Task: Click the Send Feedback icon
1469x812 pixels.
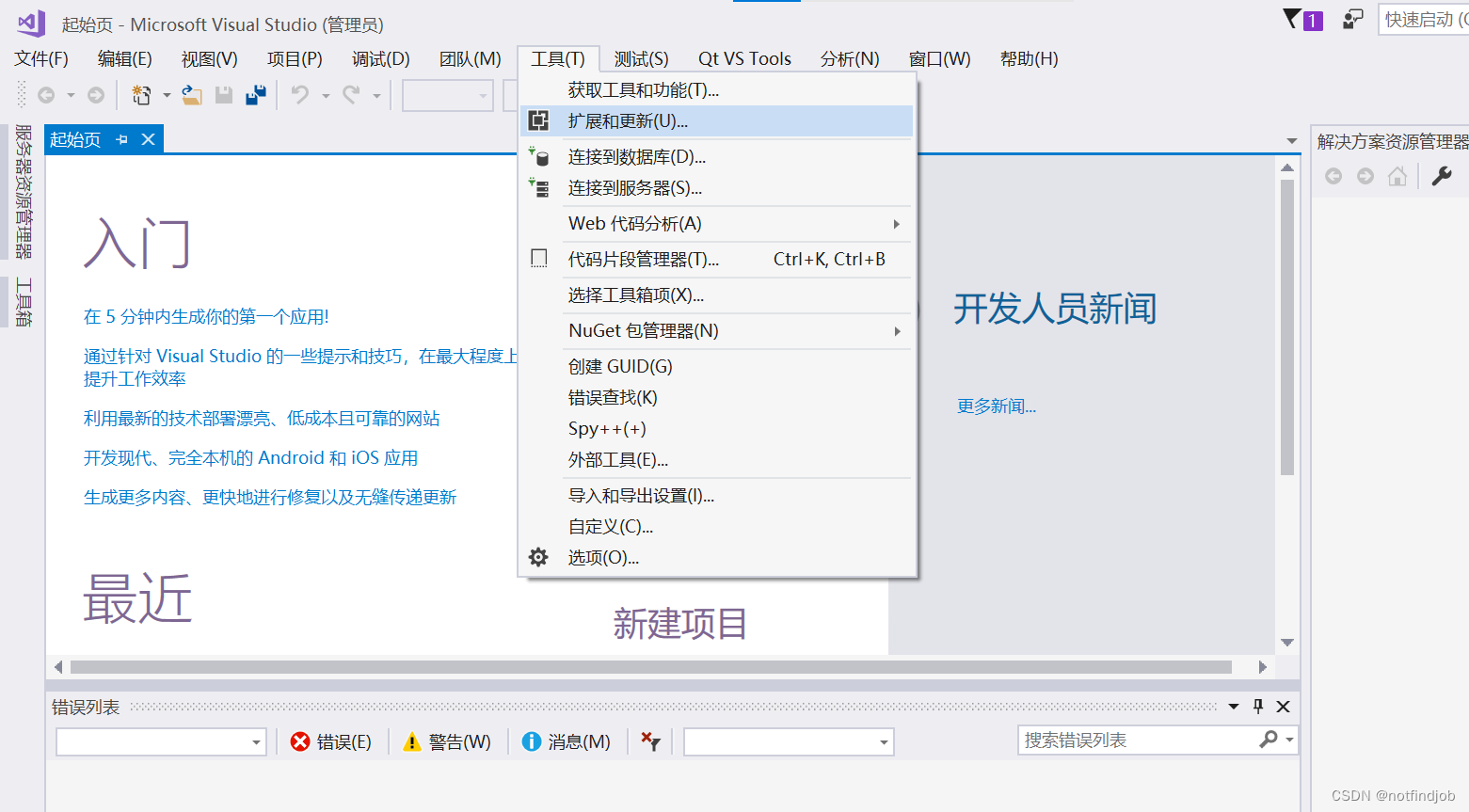Action: click(x=1351, y=18)
